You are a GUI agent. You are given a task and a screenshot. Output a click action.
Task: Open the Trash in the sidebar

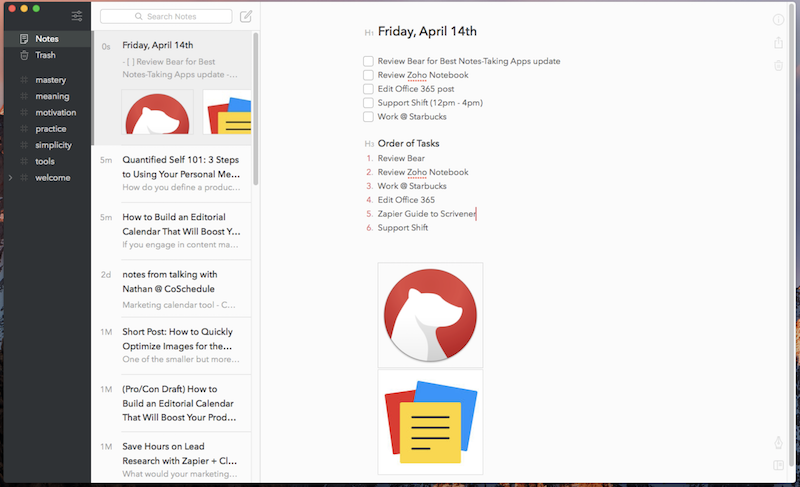coord(45,55)
